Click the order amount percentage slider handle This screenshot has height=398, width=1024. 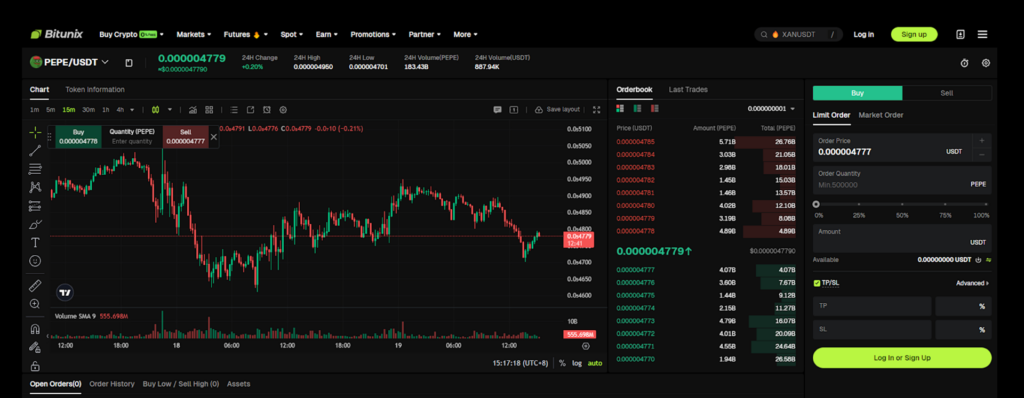click(816, 204)
